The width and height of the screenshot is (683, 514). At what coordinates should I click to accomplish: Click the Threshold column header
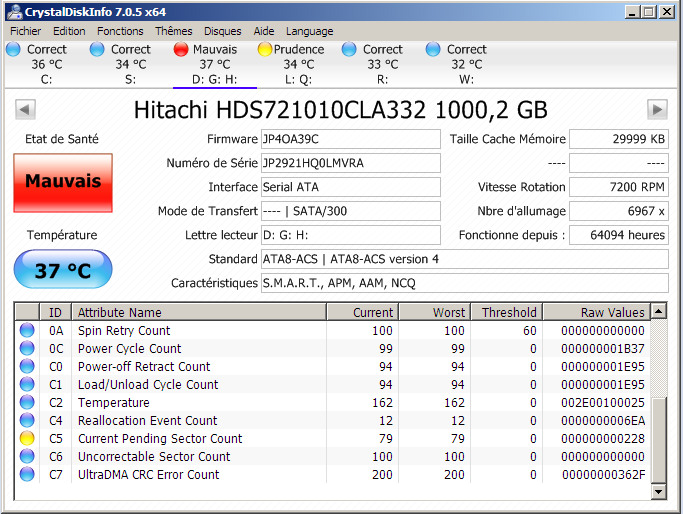point(507,312)
